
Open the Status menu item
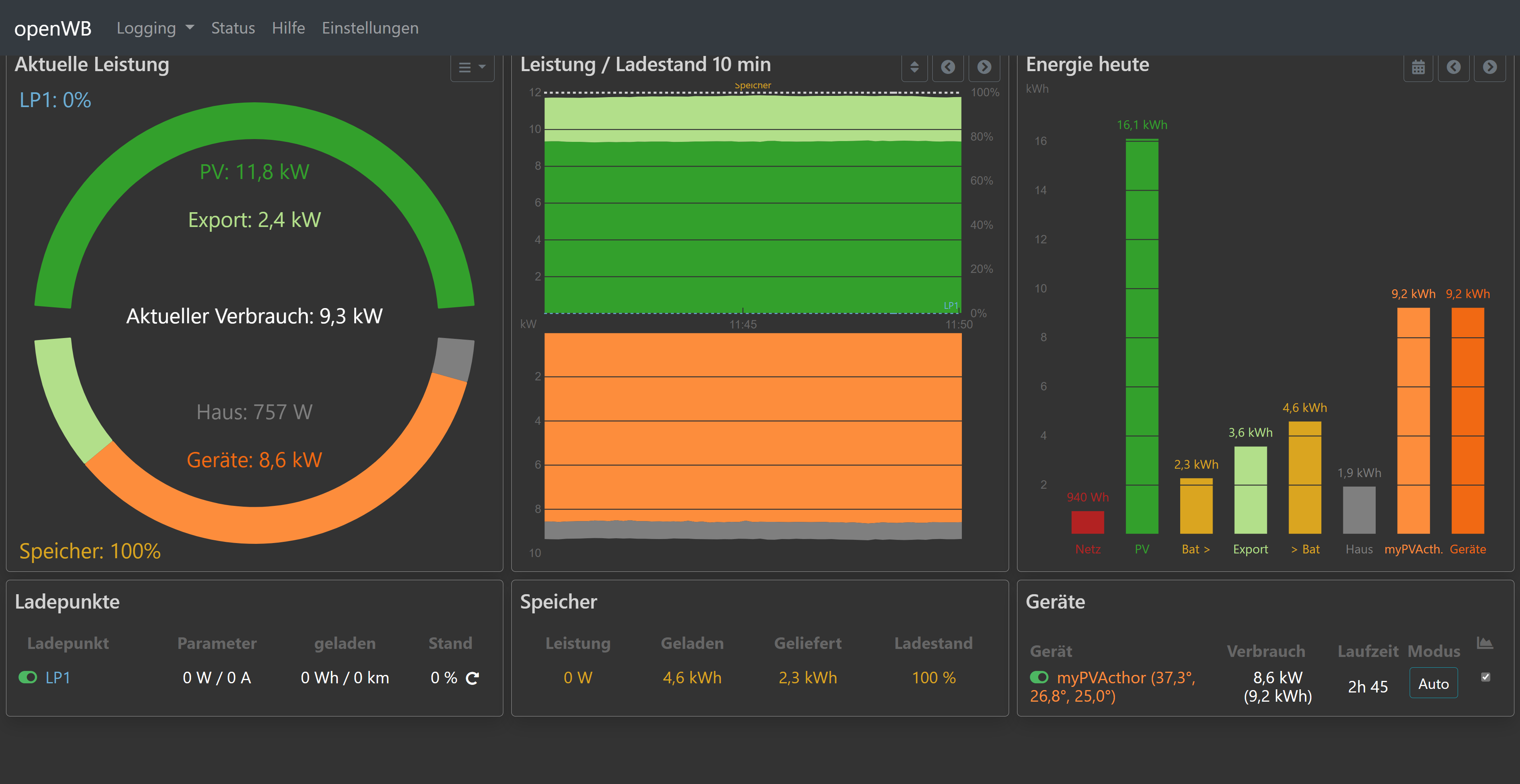point(233,28)
